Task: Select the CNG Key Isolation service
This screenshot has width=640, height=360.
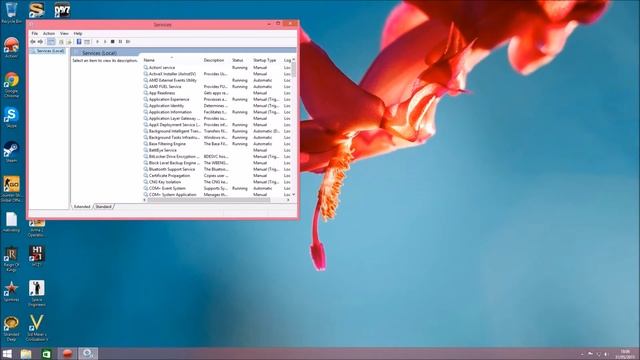Action: pyautogui.click(x=217, y=182)
